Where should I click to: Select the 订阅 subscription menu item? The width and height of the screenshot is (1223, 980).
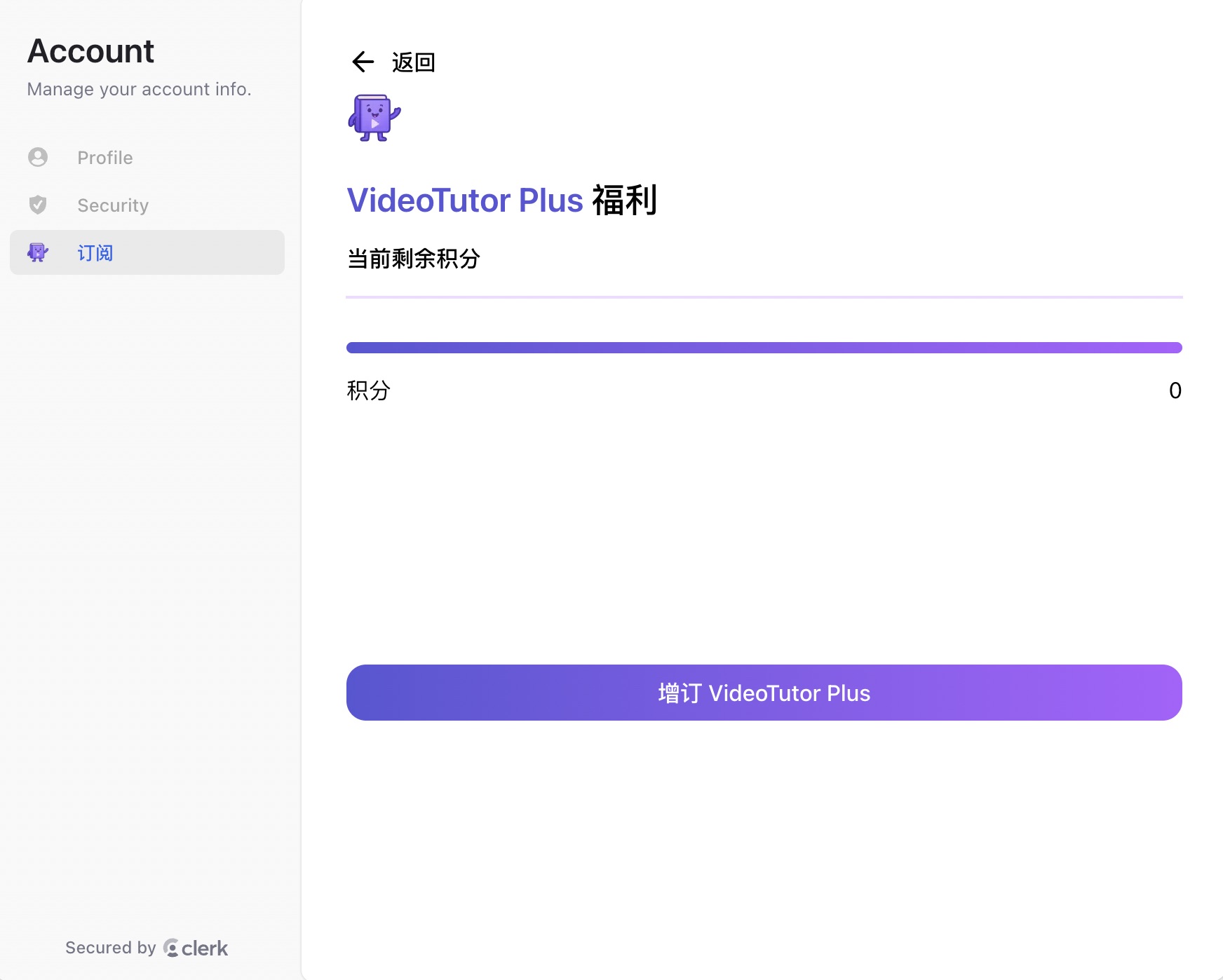[x=147, y=252]
